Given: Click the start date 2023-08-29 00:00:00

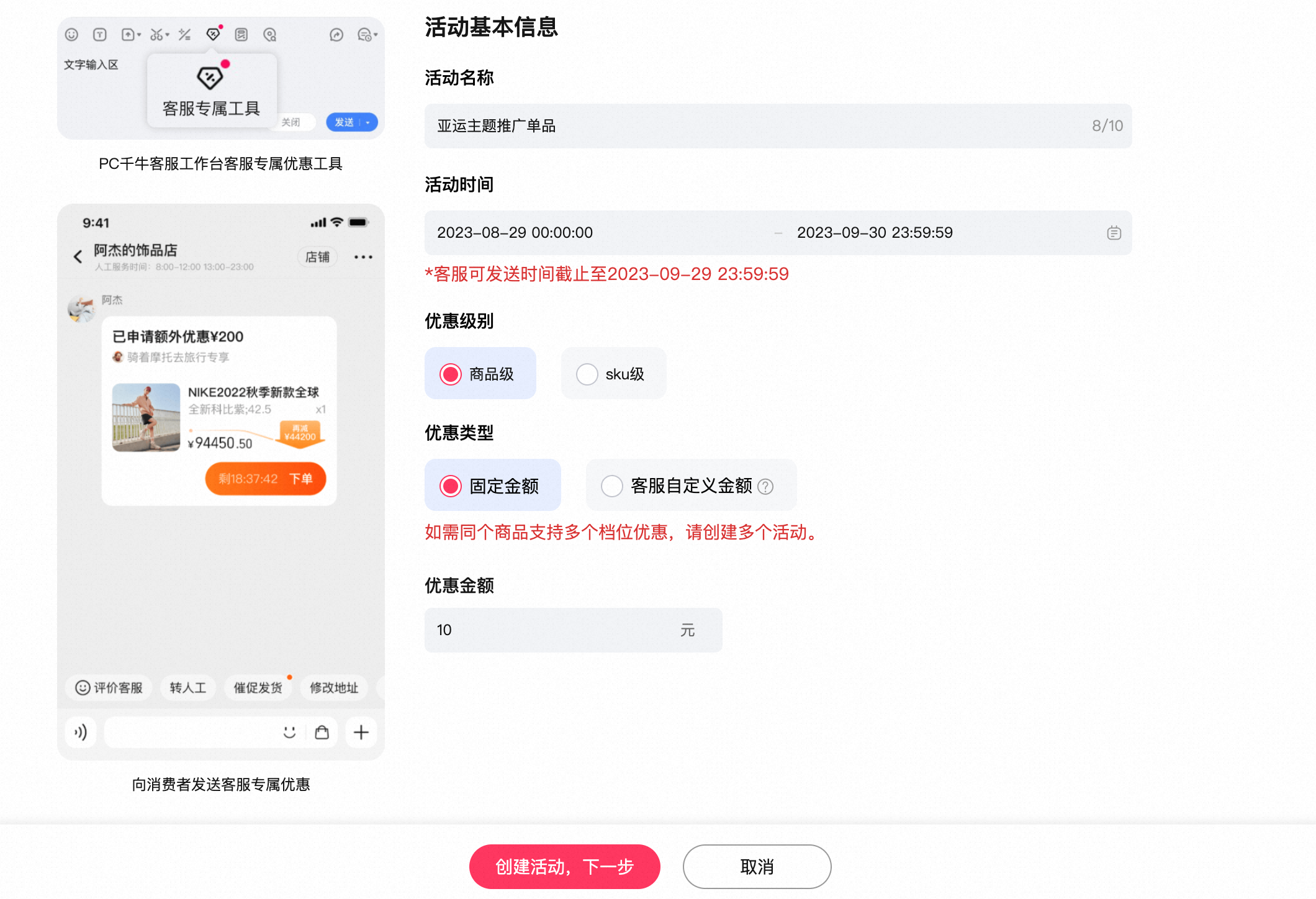Looking at the screenshot, I should coord(515,233).
